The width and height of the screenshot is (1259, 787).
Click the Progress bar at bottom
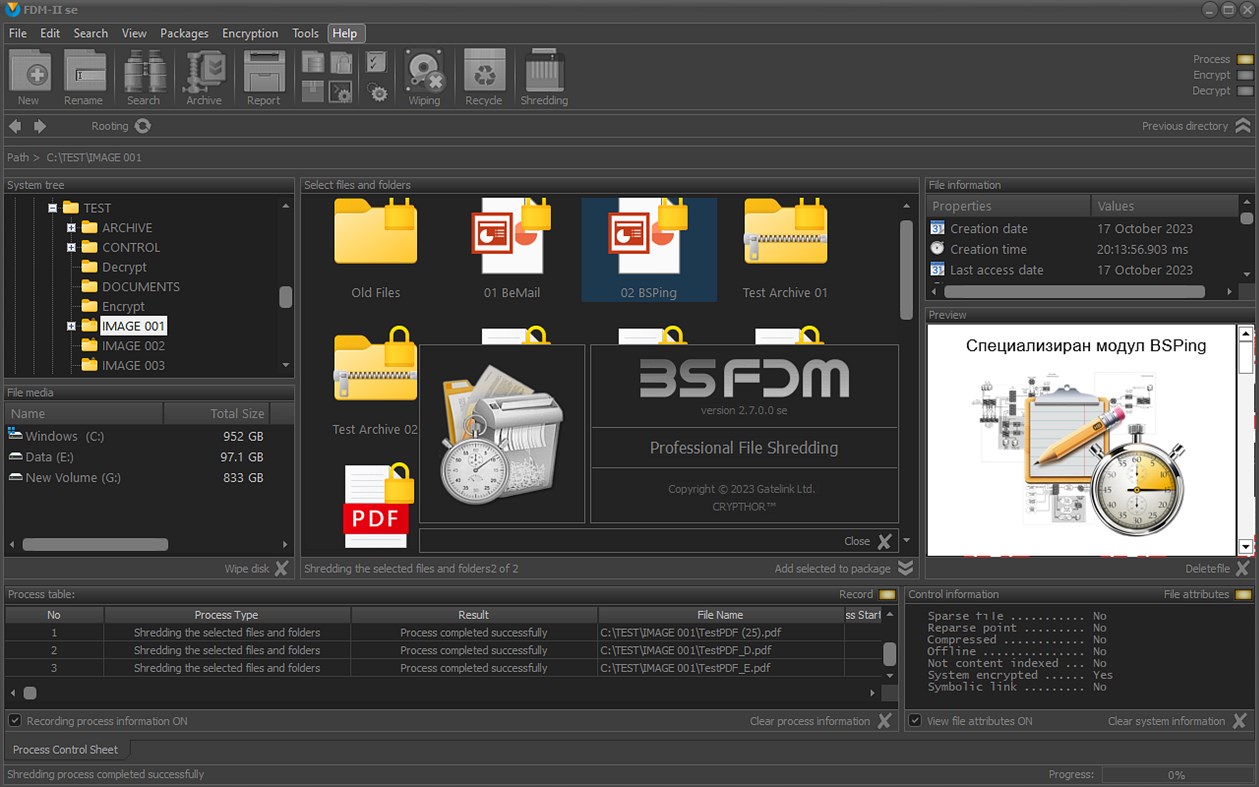pyautogui.click(x=1177, y=774)
